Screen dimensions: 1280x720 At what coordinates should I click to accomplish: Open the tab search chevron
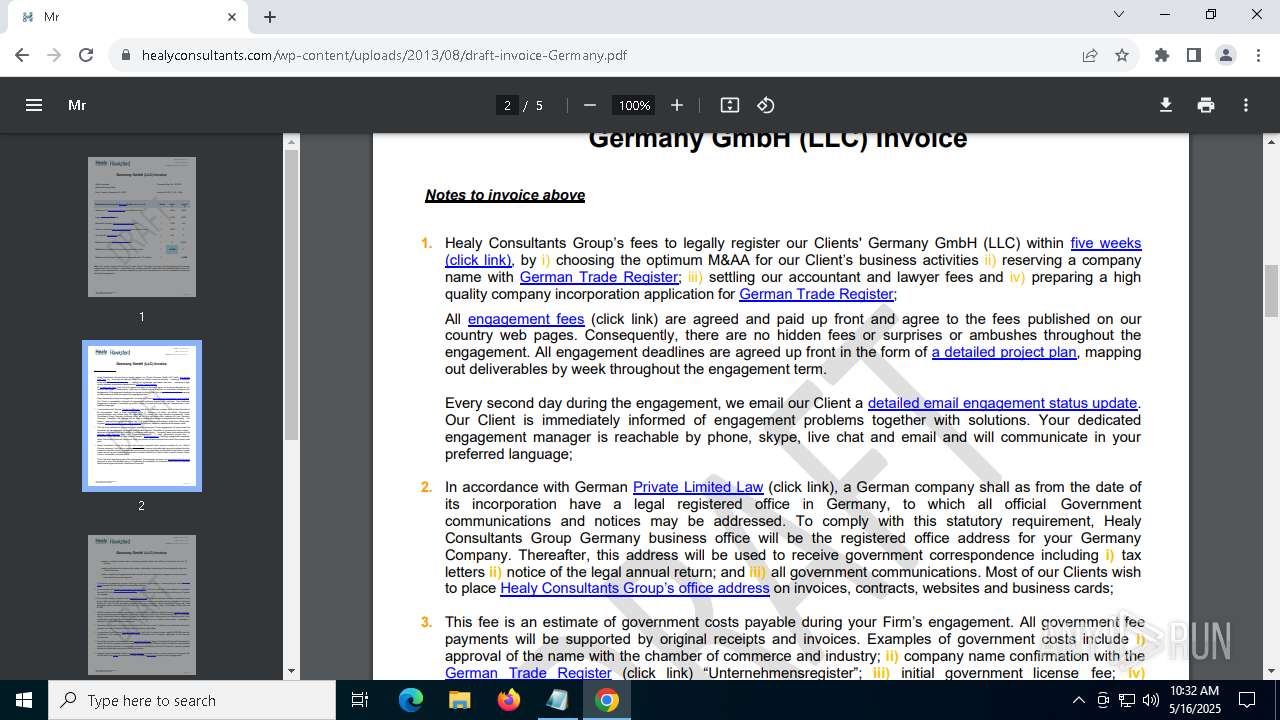1119,14
